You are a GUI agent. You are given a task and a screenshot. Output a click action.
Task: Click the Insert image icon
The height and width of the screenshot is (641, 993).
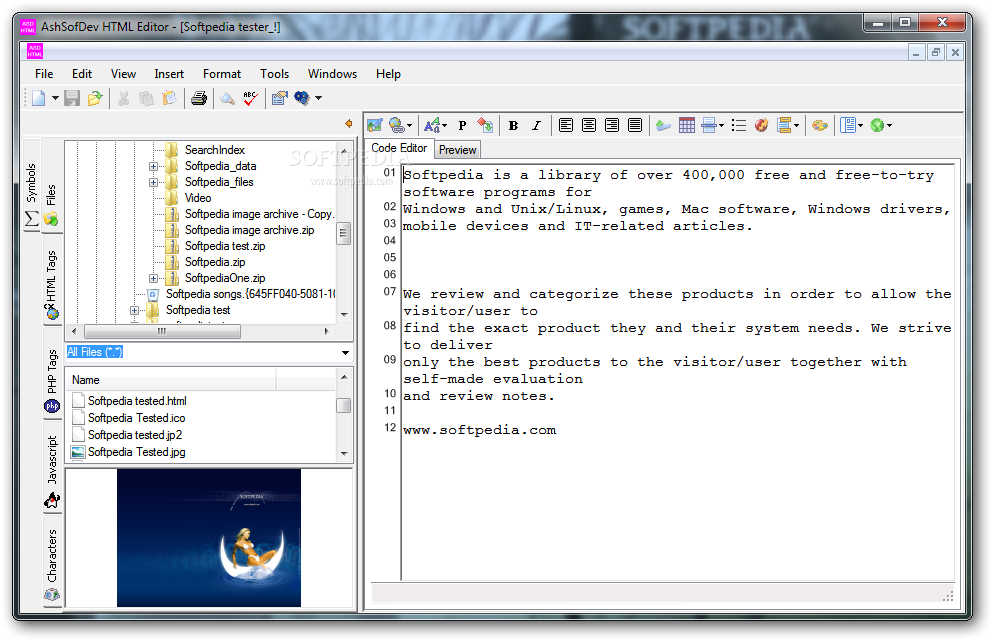click(x=375, y=125)
